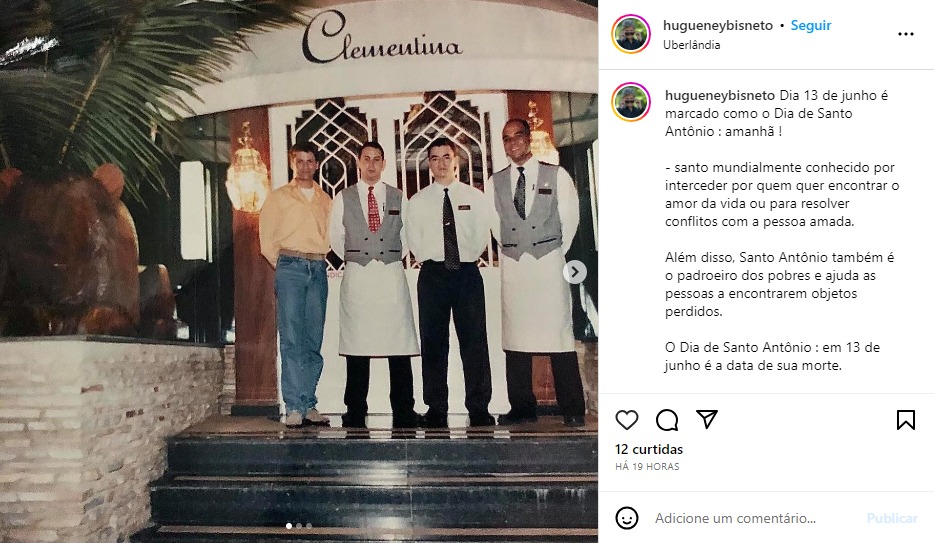Viewport: 934px width, 543px height.
Task: Save the post with the bookmark icon
Action: click(905, 420)
